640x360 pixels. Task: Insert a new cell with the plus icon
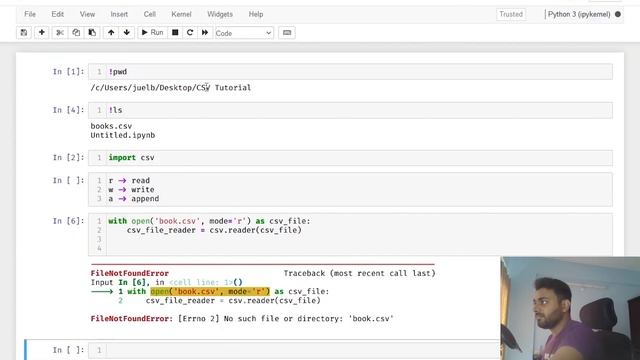click(x=42, y=33)
